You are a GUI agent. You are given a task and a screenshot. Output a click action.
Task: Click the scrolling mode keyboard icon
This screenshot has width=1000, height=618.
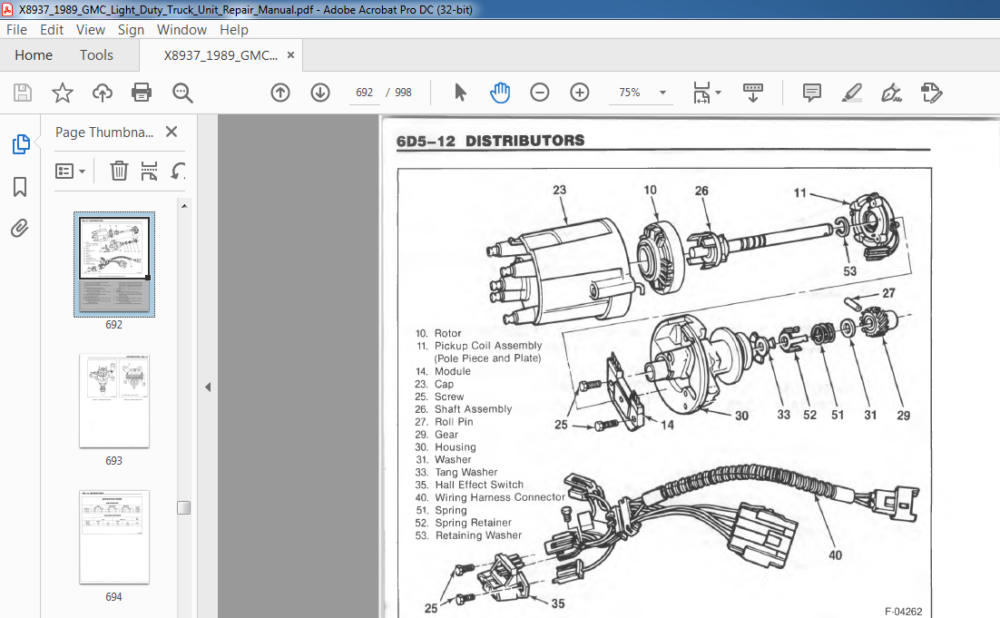[x=753, y=92]
